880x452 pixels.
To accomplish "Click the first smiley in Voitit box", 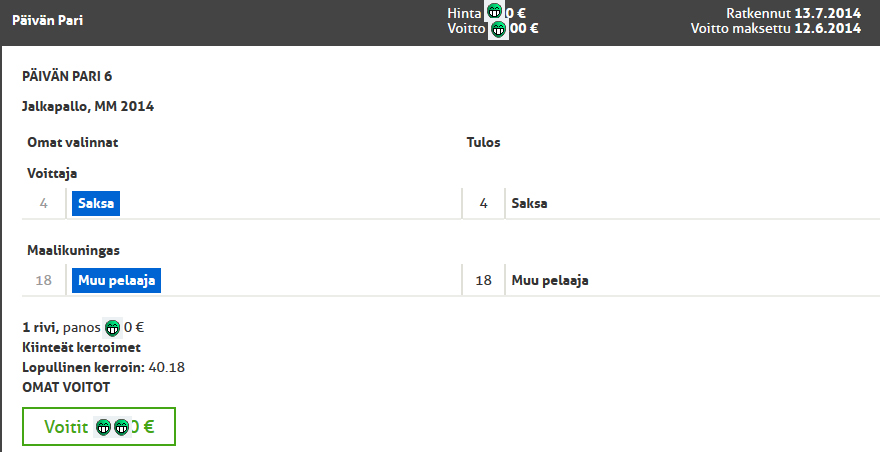I will 103,427.
